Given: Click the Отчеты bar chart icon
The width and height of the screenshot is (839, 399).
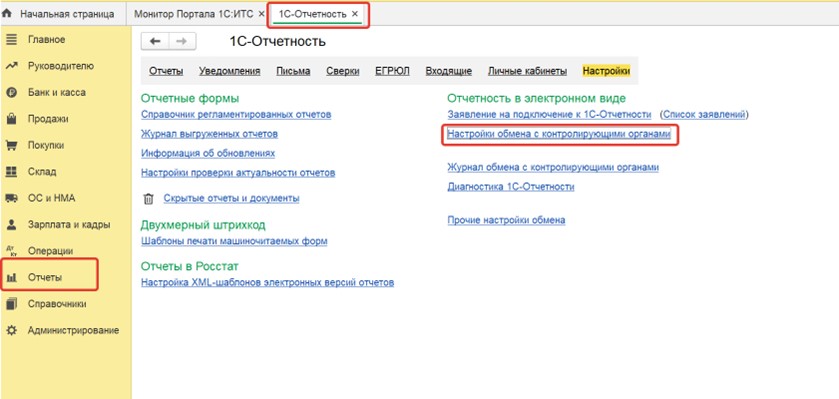Looking at the screenshot, I should 11,278.
